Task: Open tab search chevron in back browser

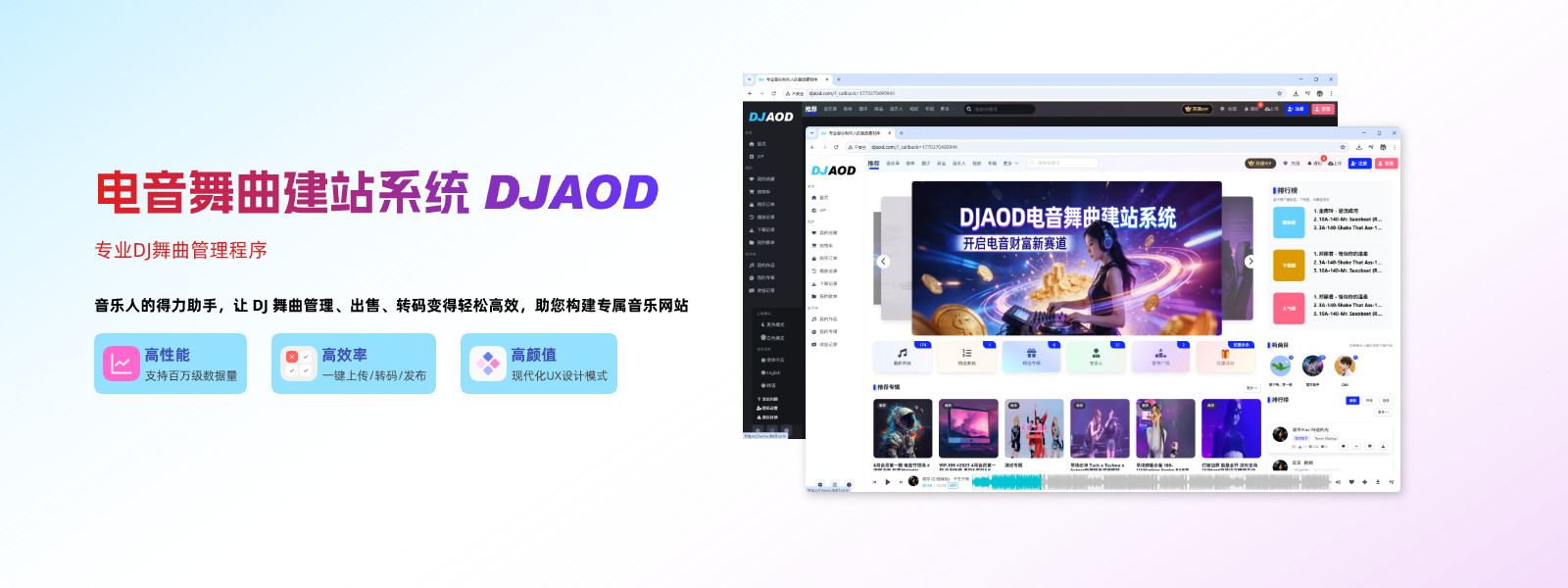Action: point(749,79)
